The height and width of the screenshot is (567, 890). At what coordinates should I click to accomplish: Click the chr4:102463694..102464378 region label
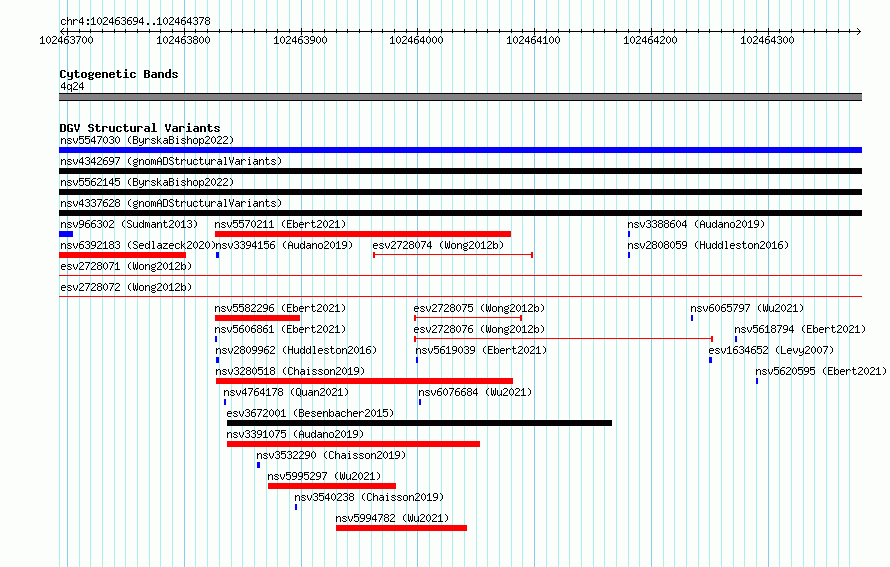135,21
